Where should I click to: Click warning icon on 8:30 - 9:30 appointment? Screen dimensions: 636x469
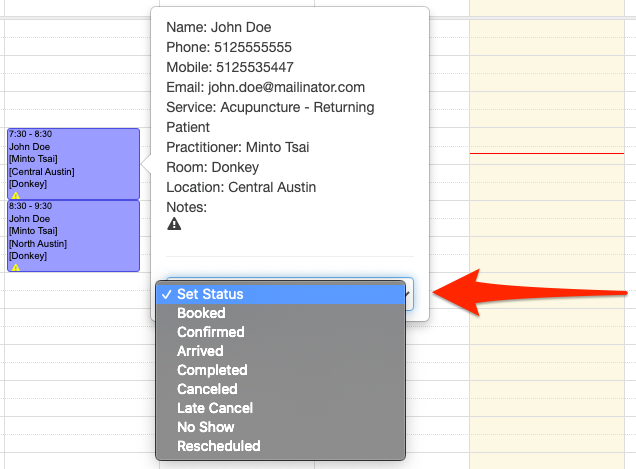[15, 267]
